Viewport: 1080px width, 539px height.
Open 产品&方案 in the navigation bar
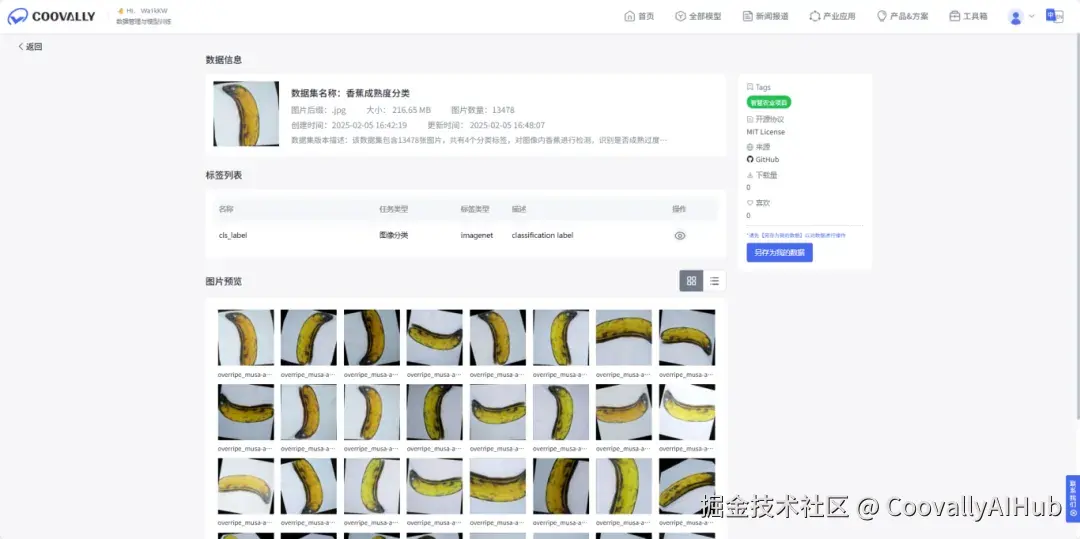coord(902,17)
